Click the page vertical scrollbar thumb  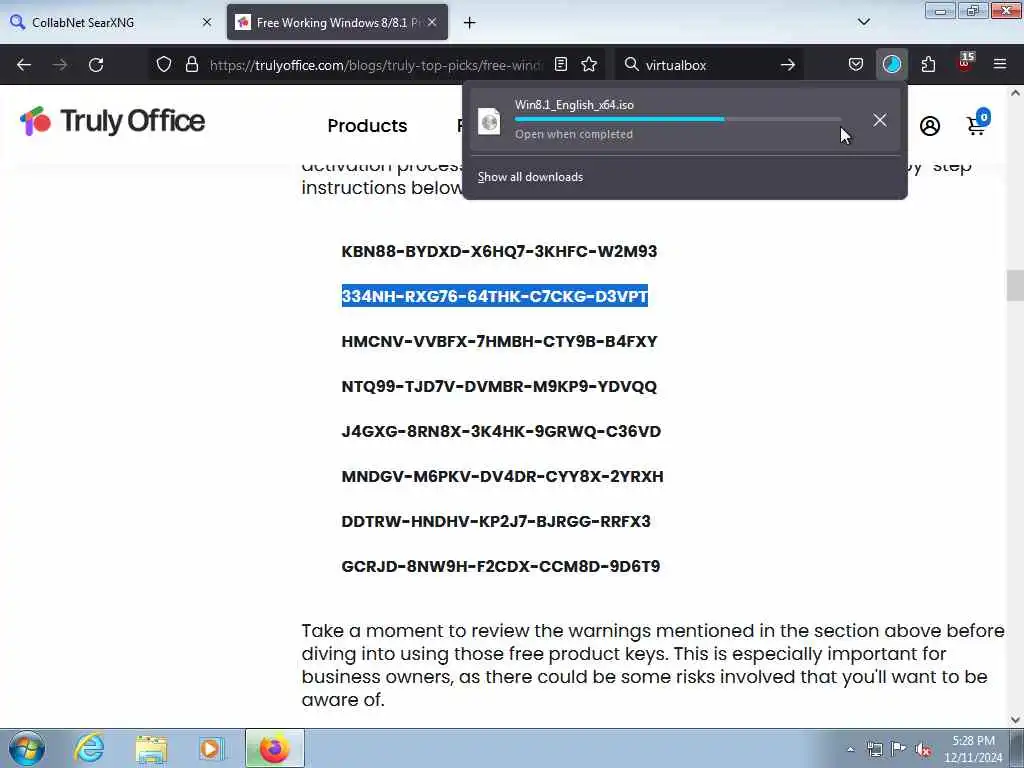coord(1015,286)
